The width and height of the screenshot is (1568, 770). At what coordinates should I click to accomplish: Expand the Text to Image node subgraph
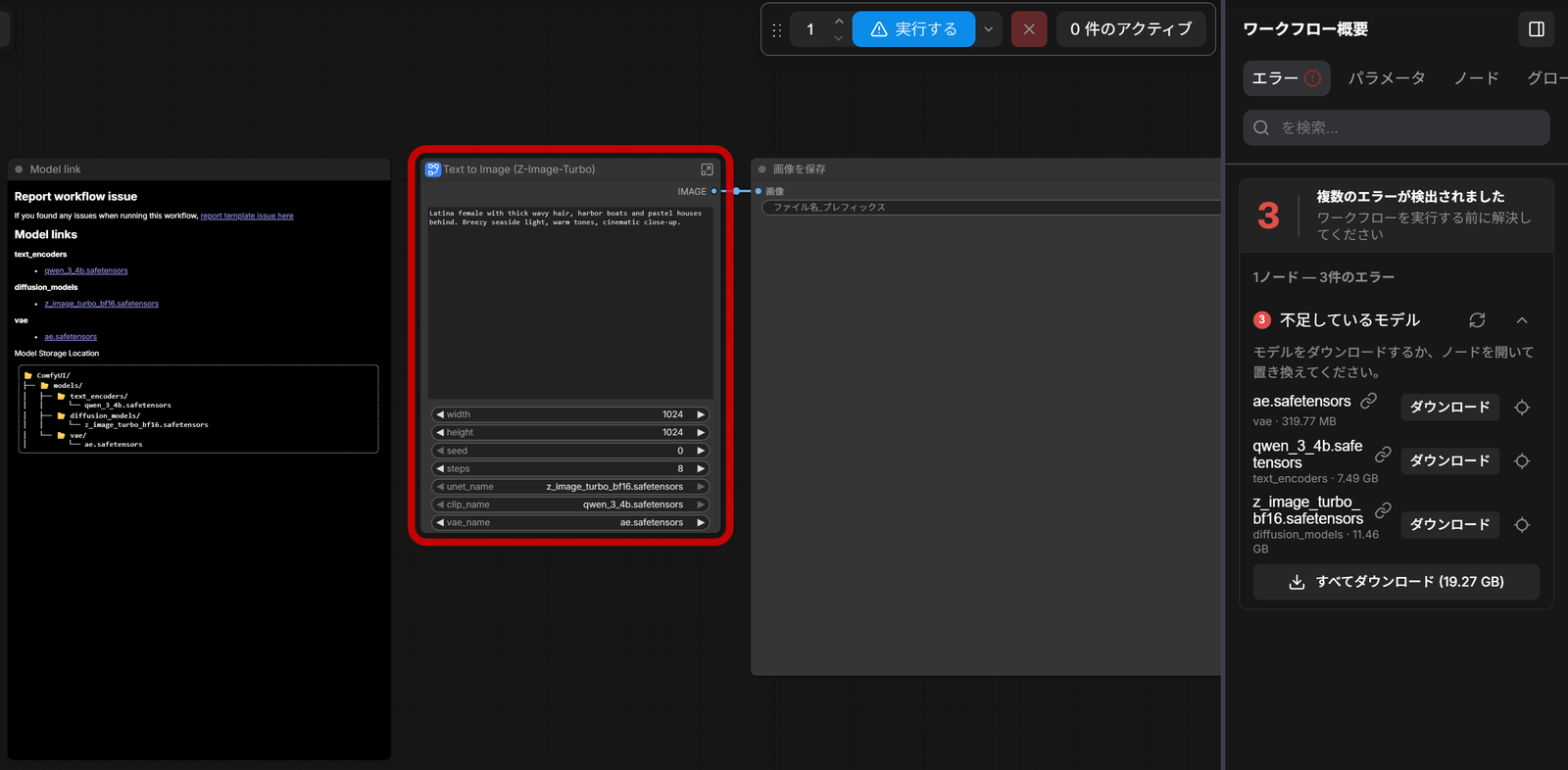pos(707,169)
